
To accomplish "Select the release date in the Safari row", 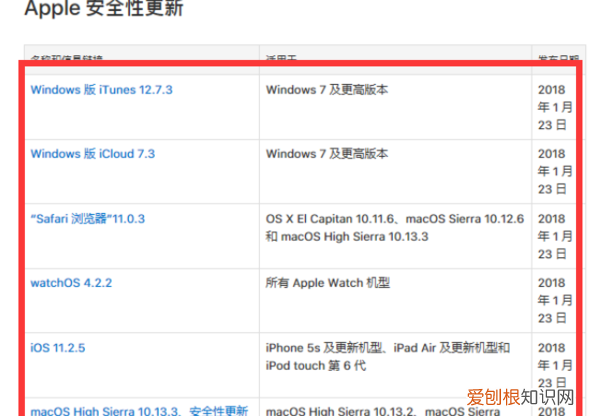I will point(554,236).
